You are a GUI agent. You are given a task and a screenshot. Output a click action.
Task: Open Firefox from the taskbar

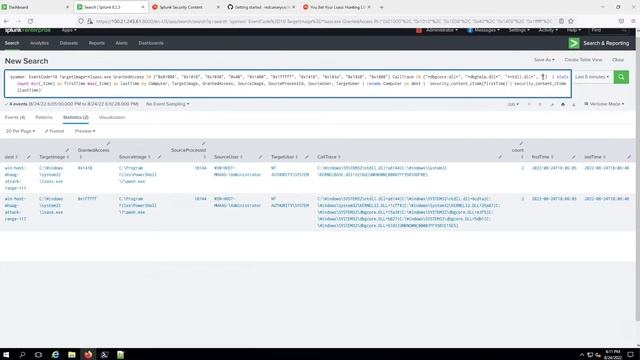(x=88, y=354)
